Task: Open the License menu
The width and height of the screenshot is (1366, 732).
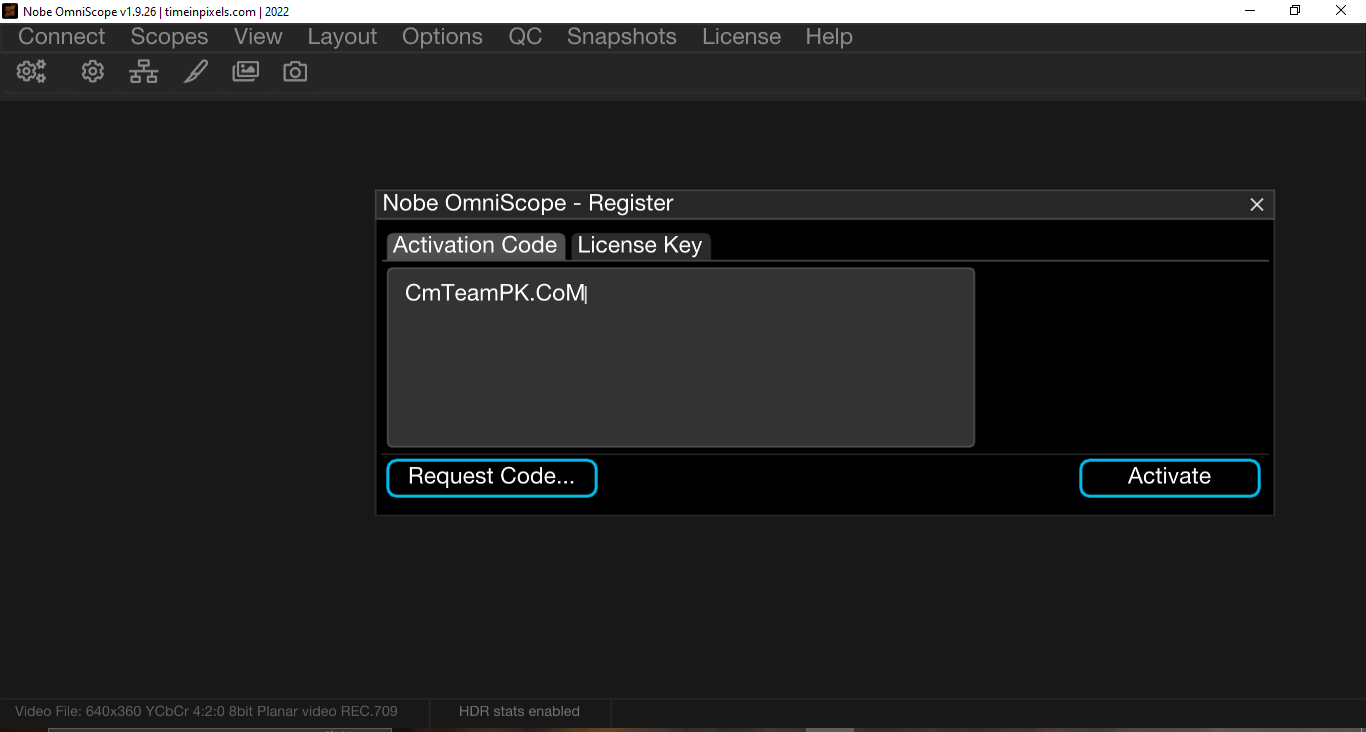Action: [741, 37]
